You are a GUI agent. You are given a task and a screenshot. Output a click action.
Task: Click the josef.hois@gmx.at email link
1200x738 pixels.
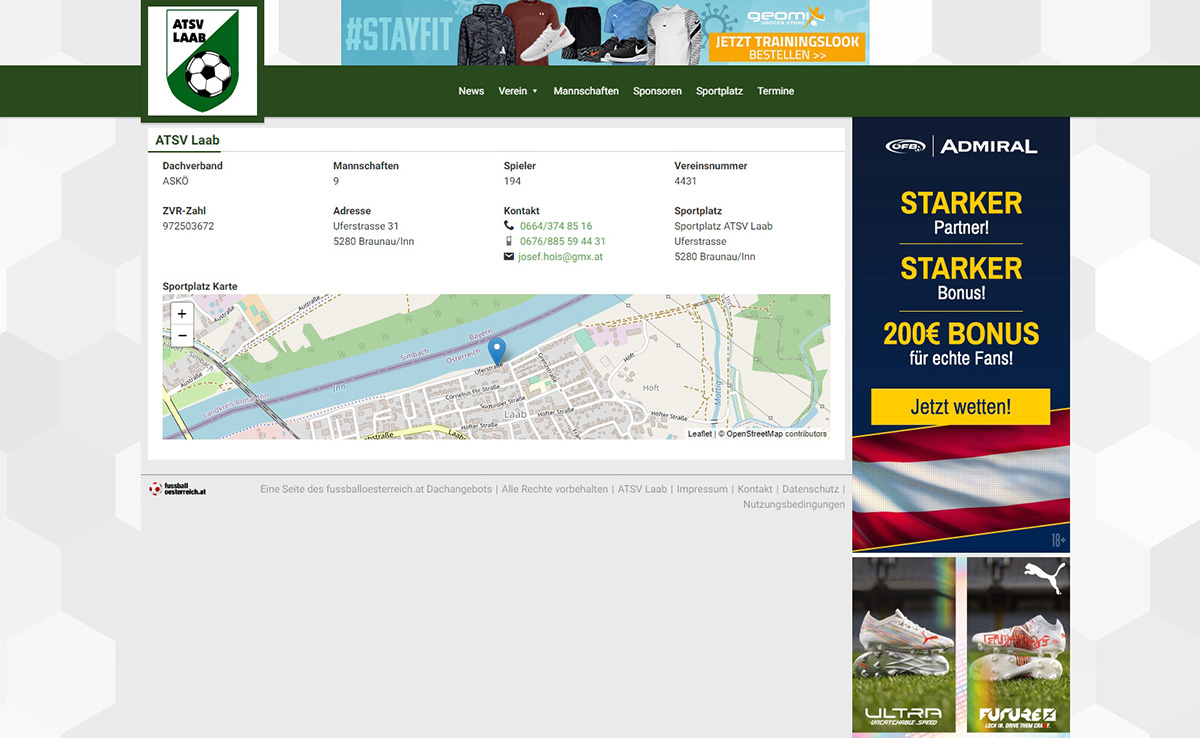[560, 257]
